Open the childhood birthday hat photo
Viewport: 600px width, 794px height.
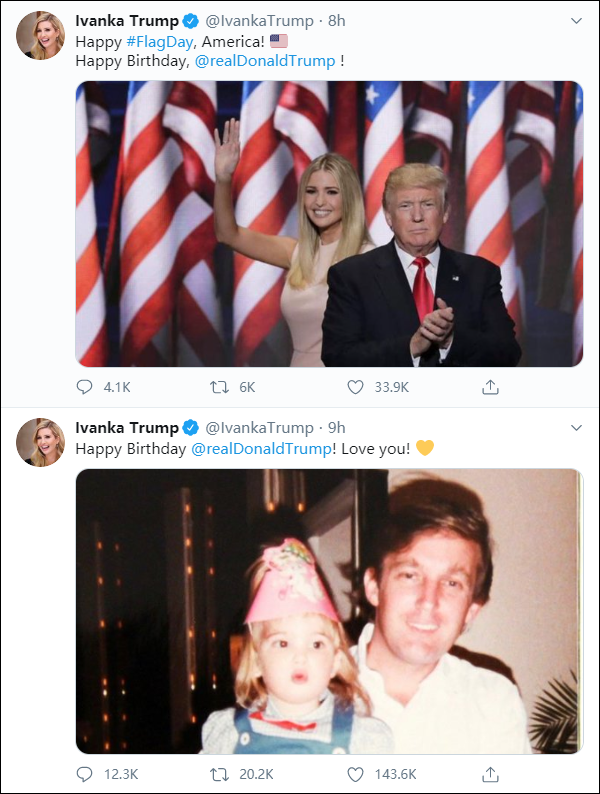point(329,611)
